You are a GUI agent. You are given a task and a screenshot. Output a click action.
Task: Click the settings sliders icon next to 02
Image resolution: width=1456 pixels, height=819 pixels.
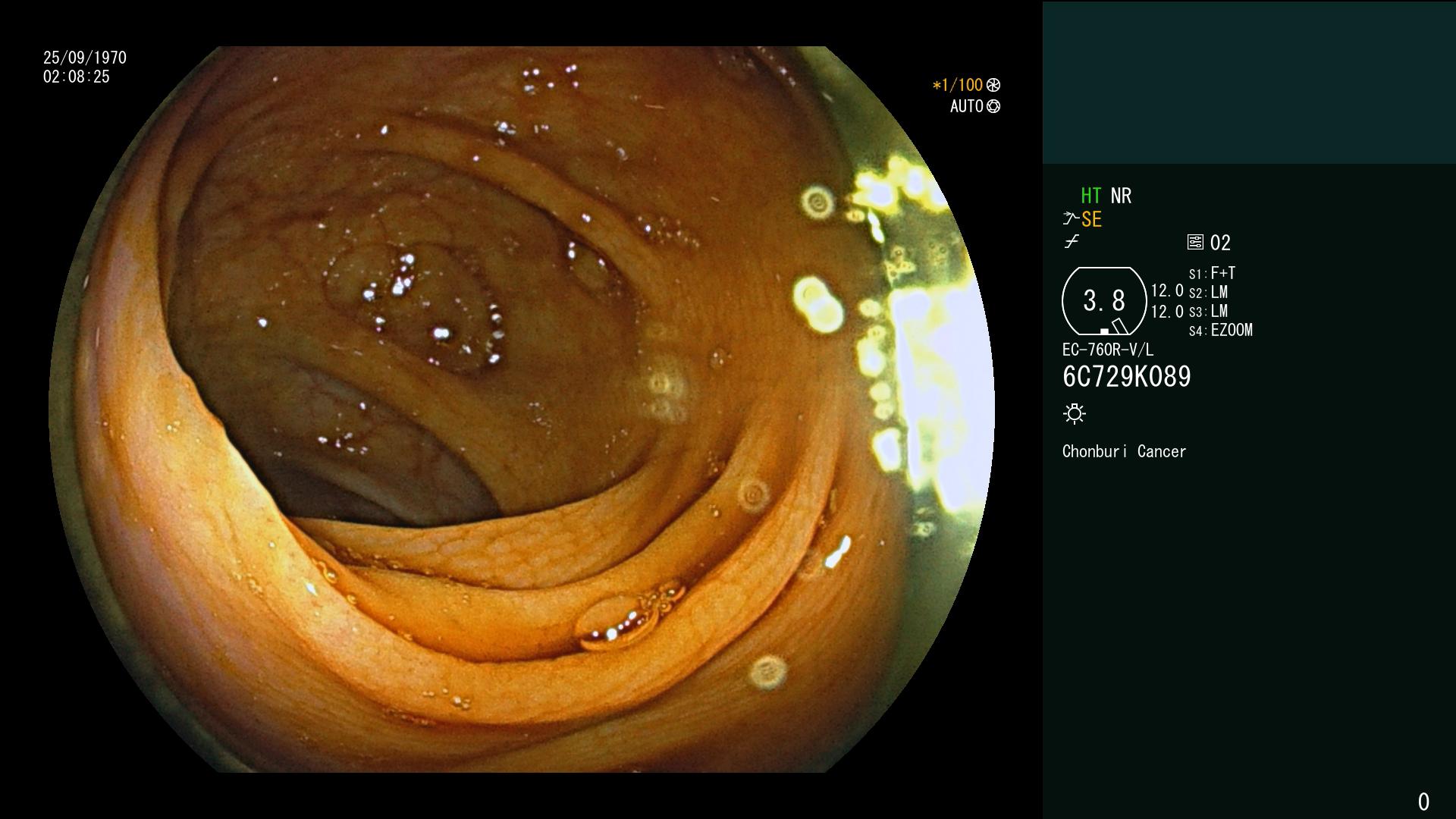(x=1195, y=243)
